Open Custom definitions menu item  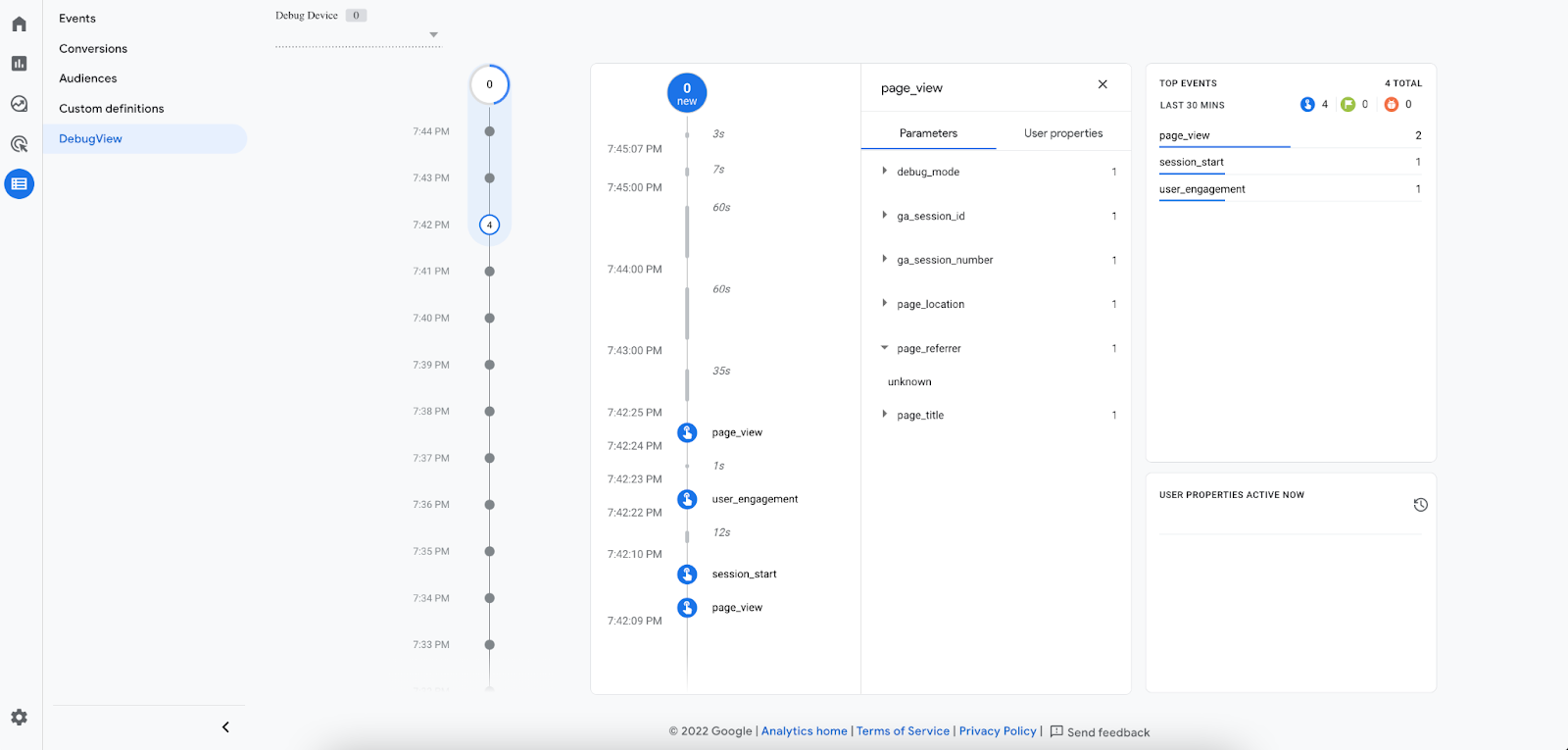click(112, 109)
